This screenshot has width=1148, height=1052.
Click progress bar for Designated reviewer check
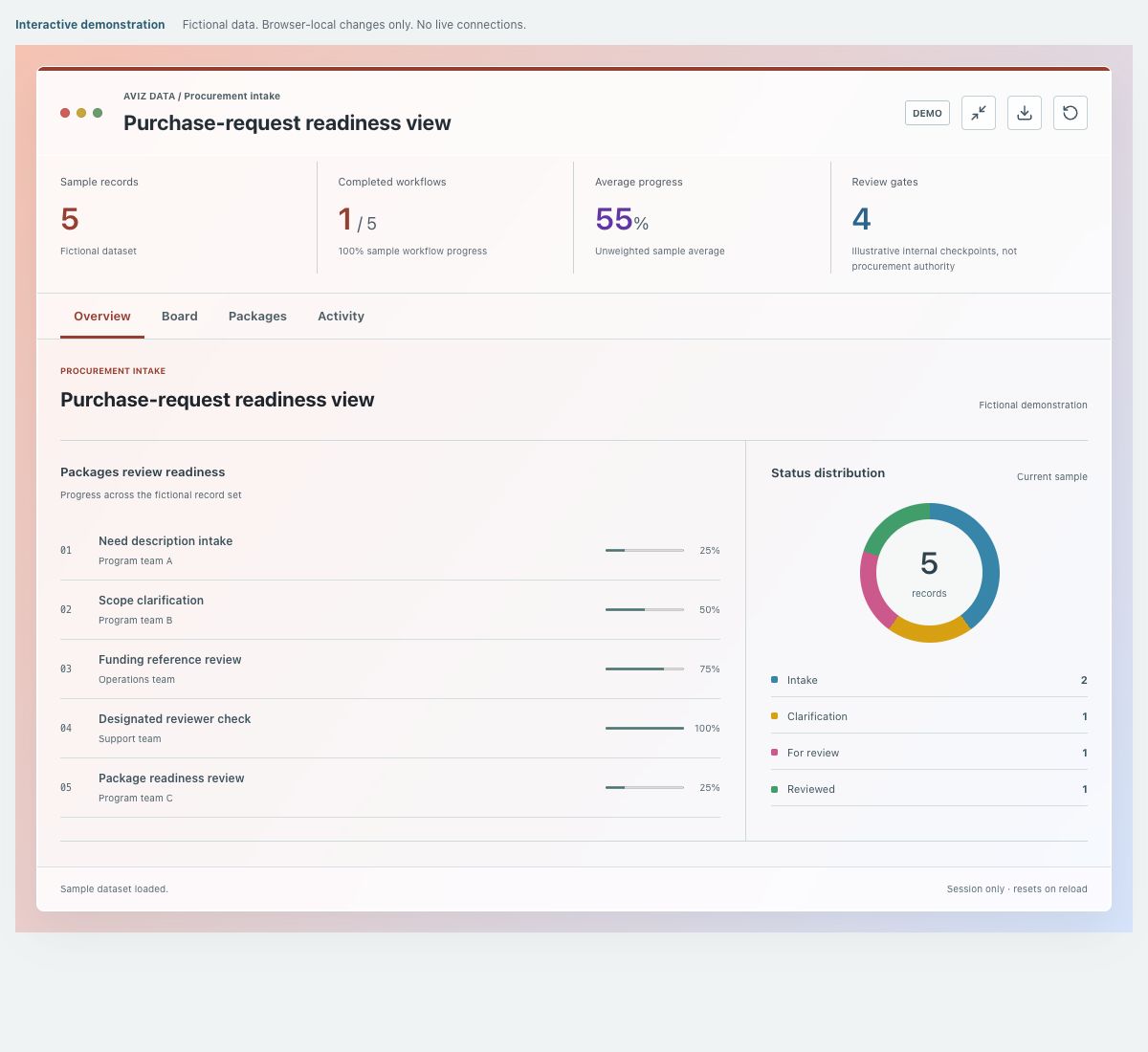(645, 729)
